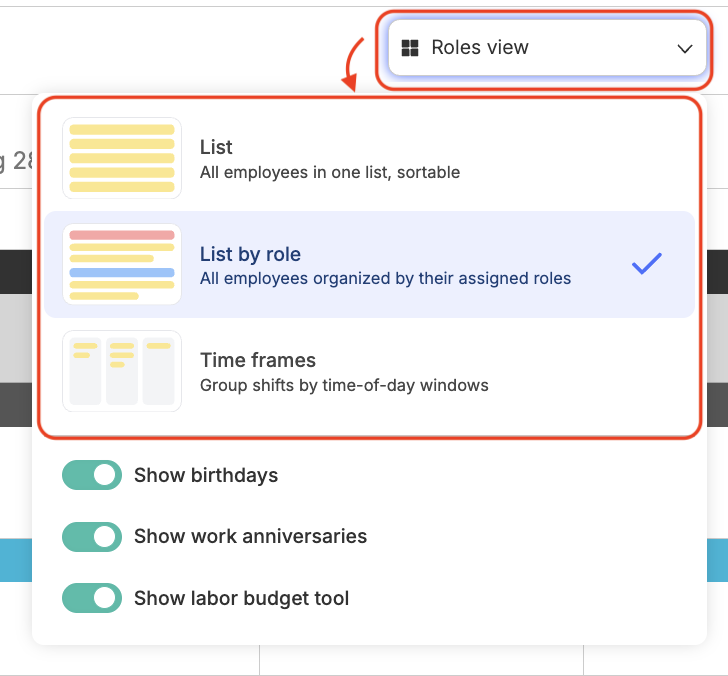The image size is (728, 676).
Task: Click the Time frames layout thumbnail
Action: (x=122, y=371)
